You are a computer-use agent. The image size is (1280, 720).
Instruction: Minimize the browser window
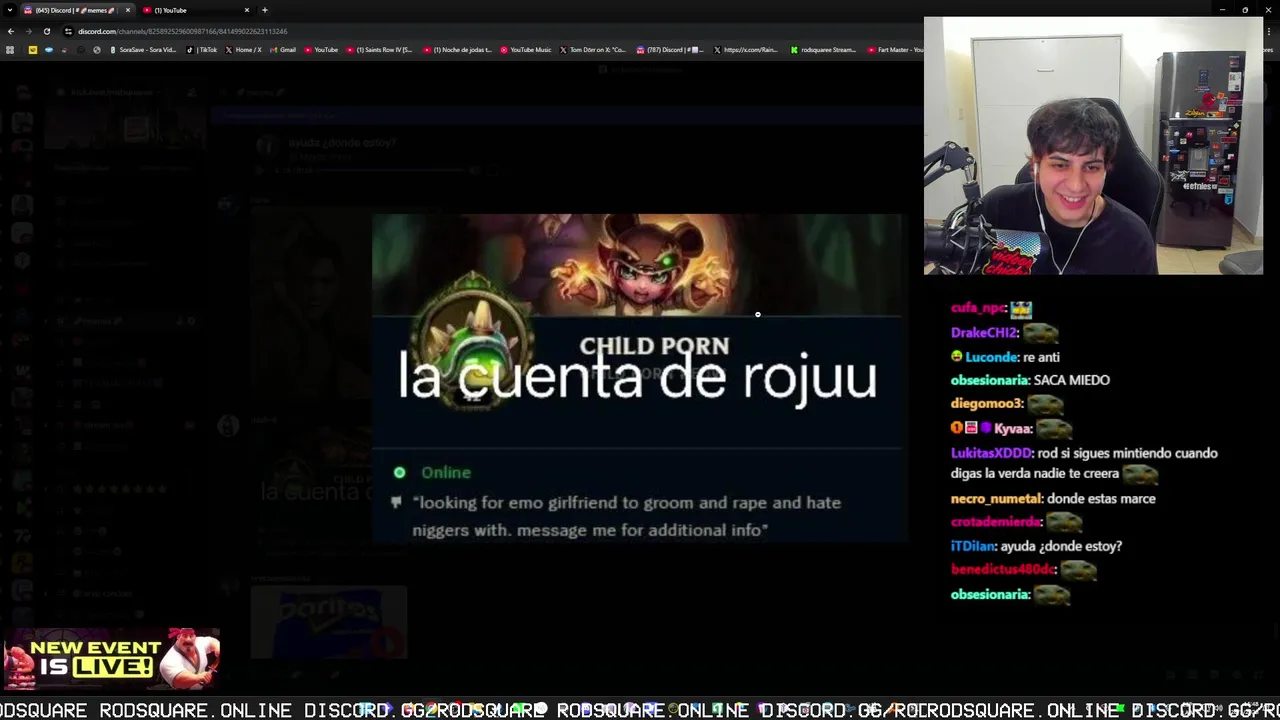pos(1222,10)
